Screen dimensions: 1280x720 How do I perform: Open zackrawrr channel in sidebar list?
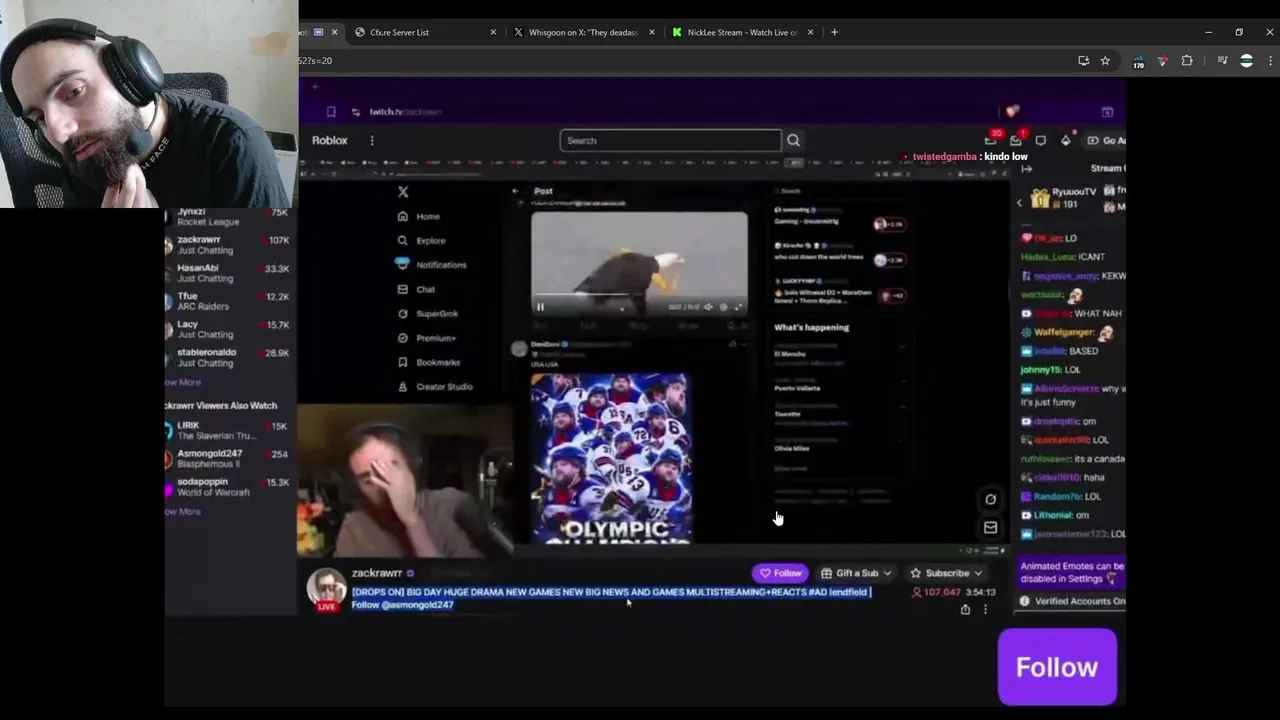tap(228, 245)
